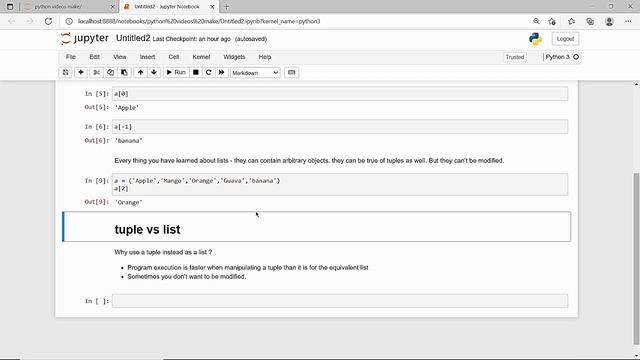This screenshot has width=640, height=360.
Task: Open browser settings ellipsis menu
Action: [x=628, y=21]
